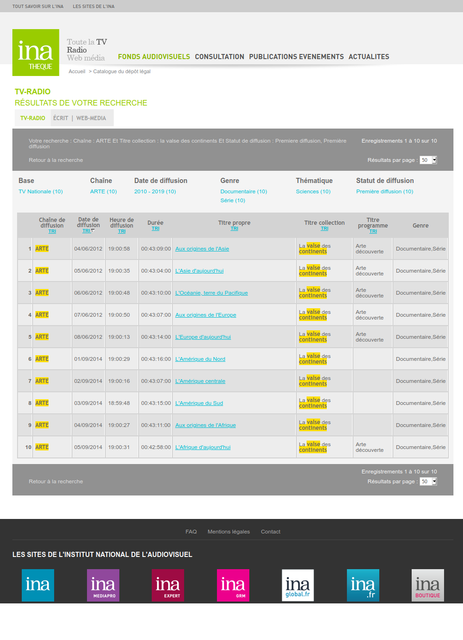The image size is (463, 640).
Task: Open Consultation menu
Action: point(219,57)
